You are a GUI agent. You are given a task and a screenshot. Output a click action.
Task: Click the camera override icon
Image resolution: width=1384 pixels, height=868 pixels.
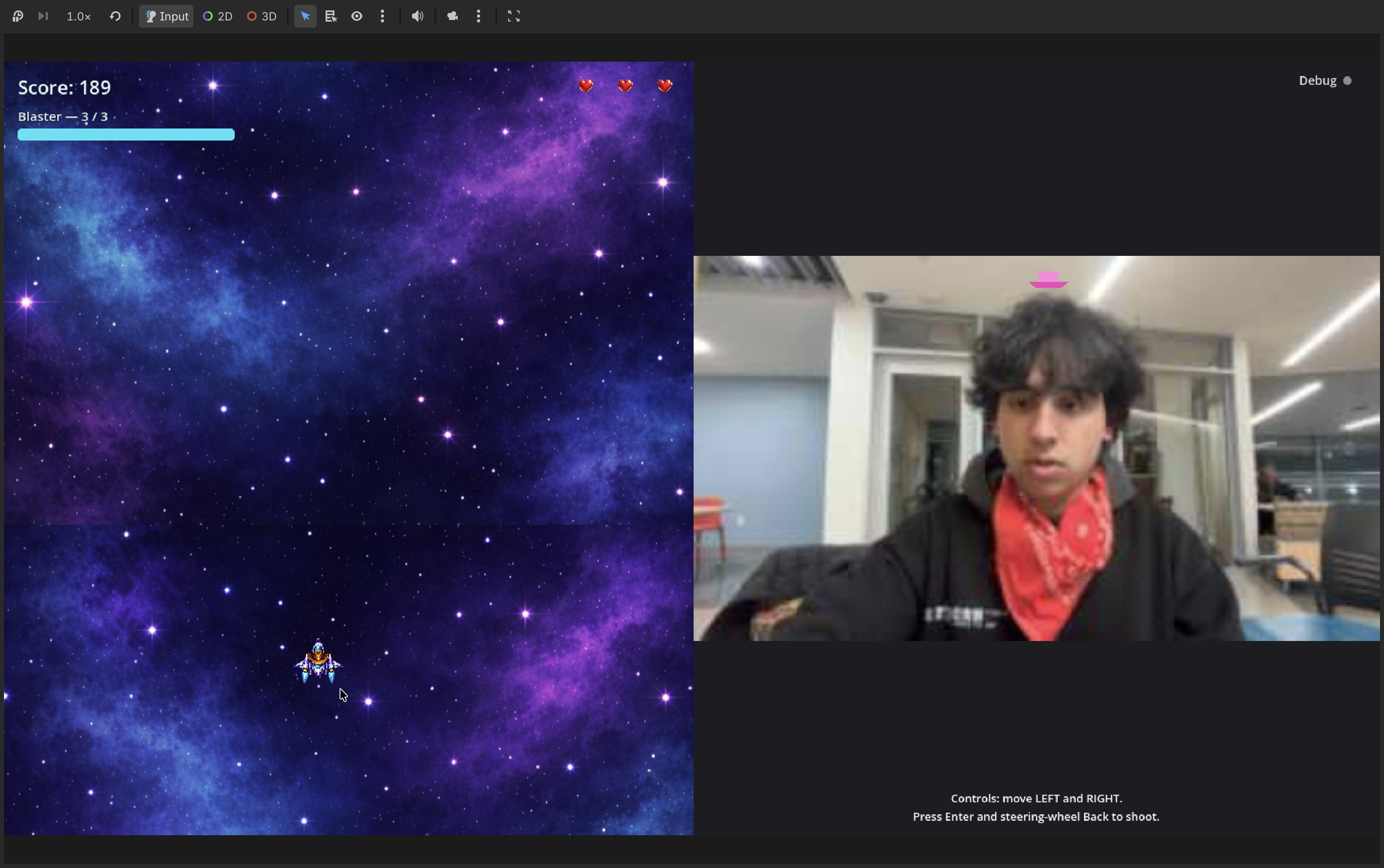tap(453, 16)
